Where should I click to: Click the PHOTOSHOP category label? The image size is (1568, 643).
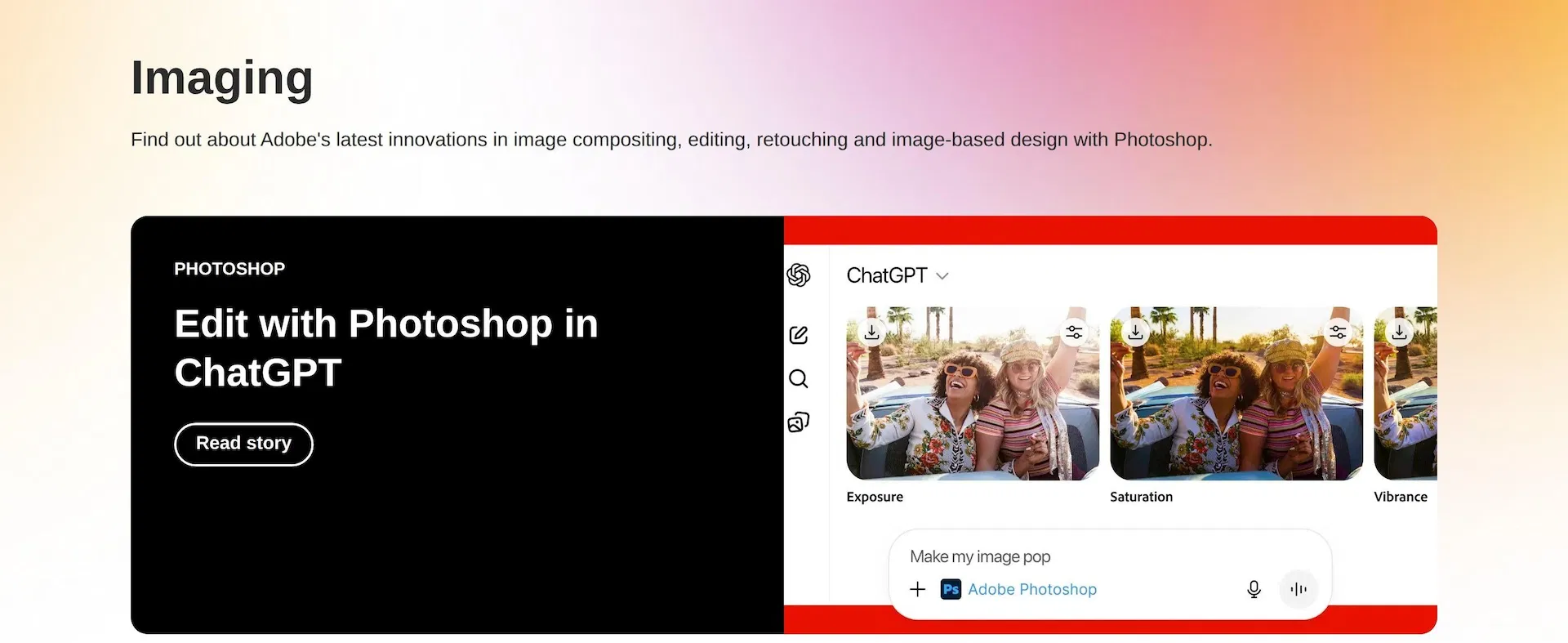click(x=229, y=269)
